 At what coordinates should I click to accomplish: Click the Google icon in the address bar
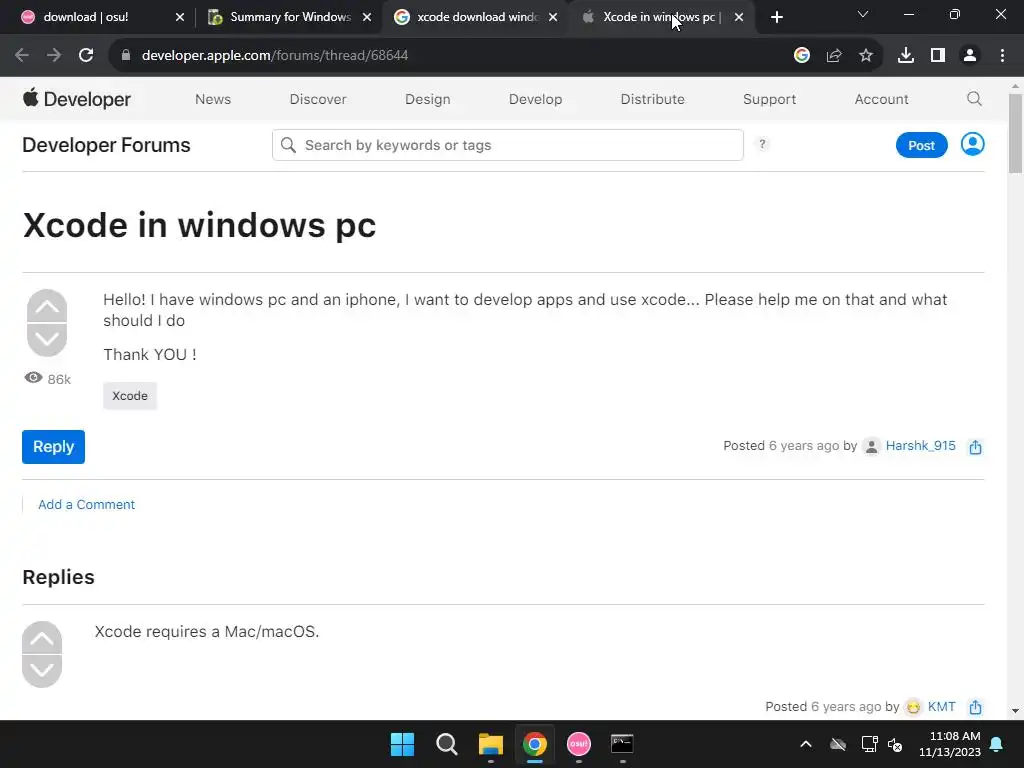(802, 56)
